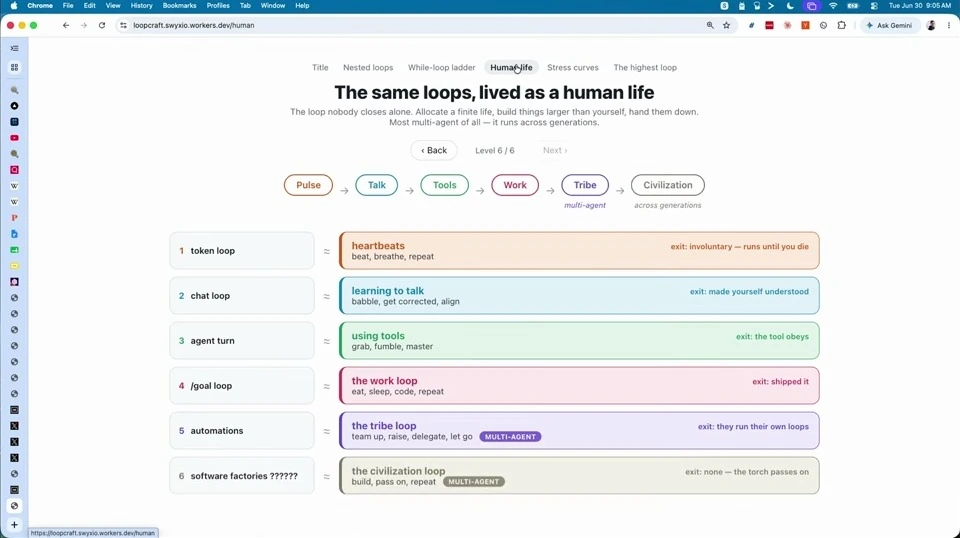Open the Apple menu
The height and width of the screenshot is (538, 960).
[14, 6]
